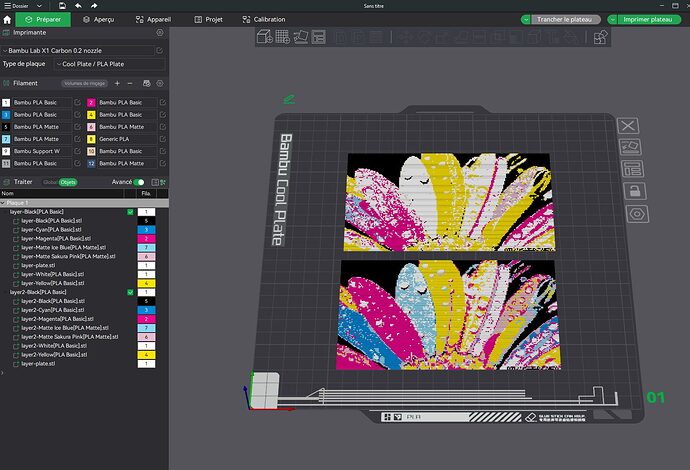The image size is (690, 470).
Task: Click the upper flower model on the plate
Action: click(449, 202)
